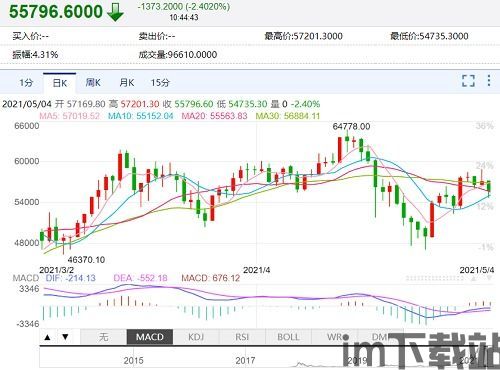The height and width of the screenshot is (370, 500).
Task: Click the 60000 price axis label
Action: pyautogui.click(x=27, y=161)
